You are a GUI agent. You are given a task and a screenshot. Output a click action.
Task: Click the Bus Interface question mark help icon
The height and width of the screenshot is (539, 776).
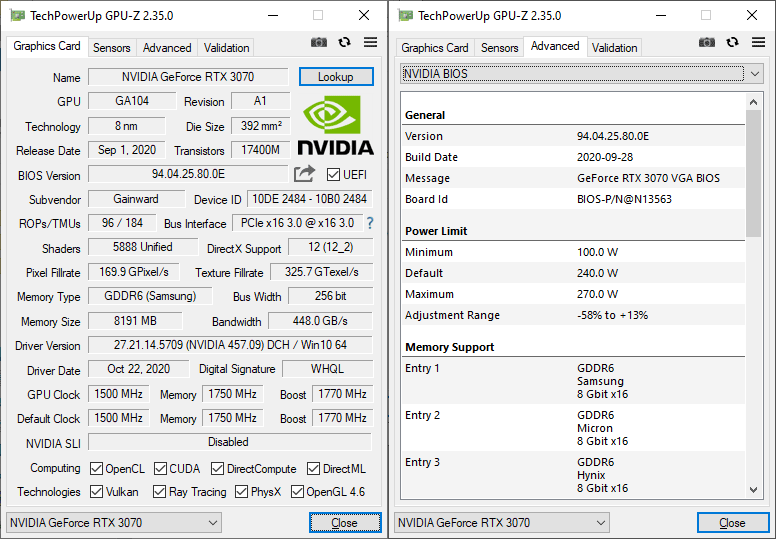[370, 223]
